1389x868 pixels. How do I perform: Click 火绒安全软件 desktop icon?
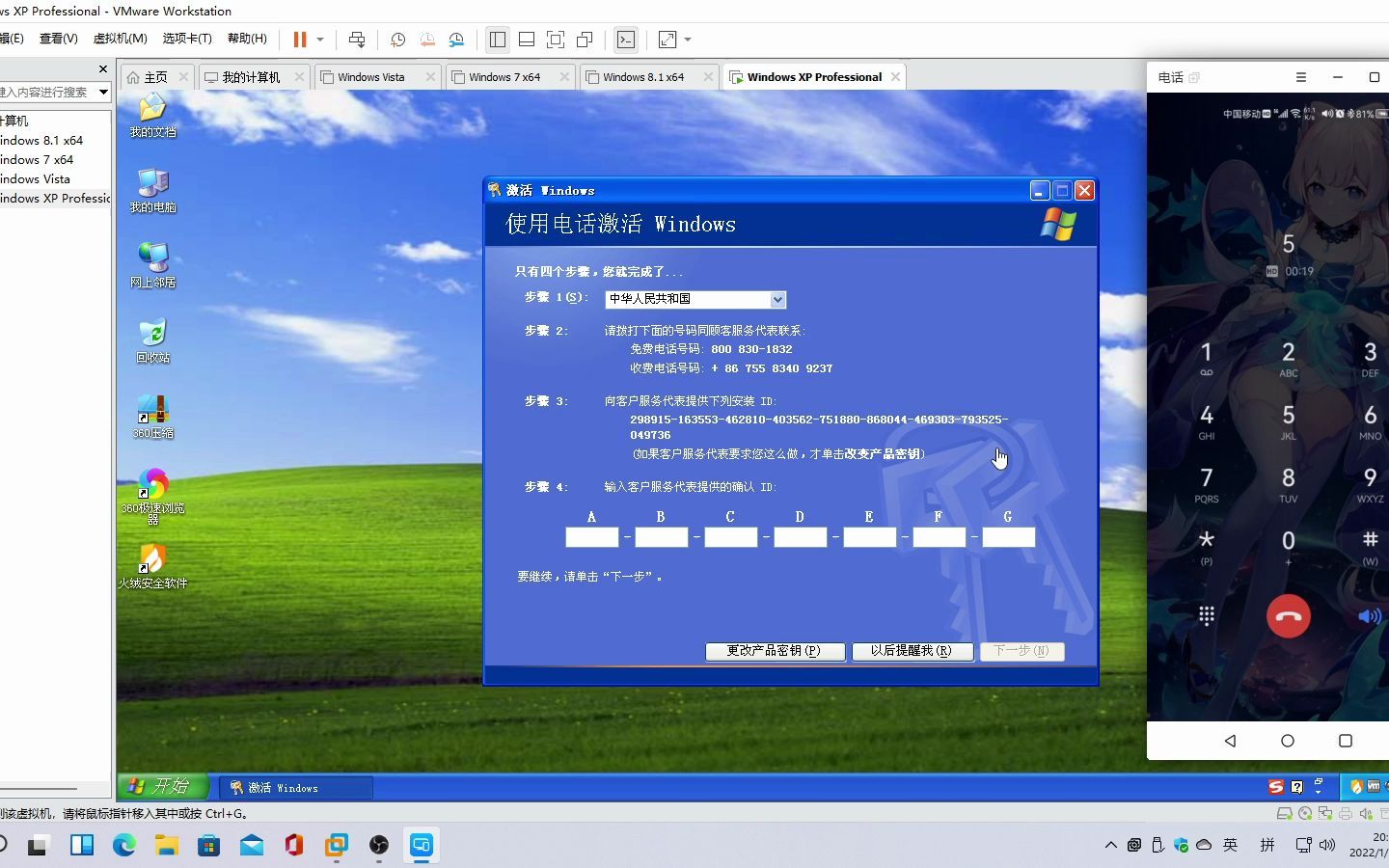152,567
